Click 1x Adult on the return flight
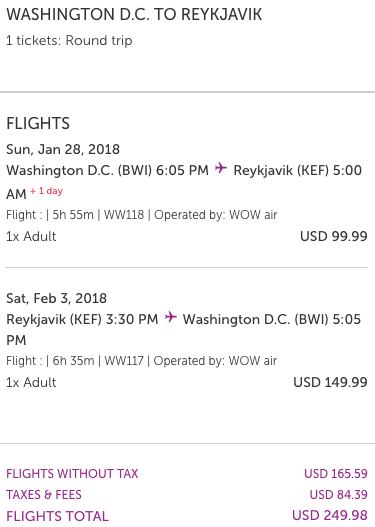Image resolution: width=375 pixels, height=527 pixels. pyautogui.click(x=31, y=382)
